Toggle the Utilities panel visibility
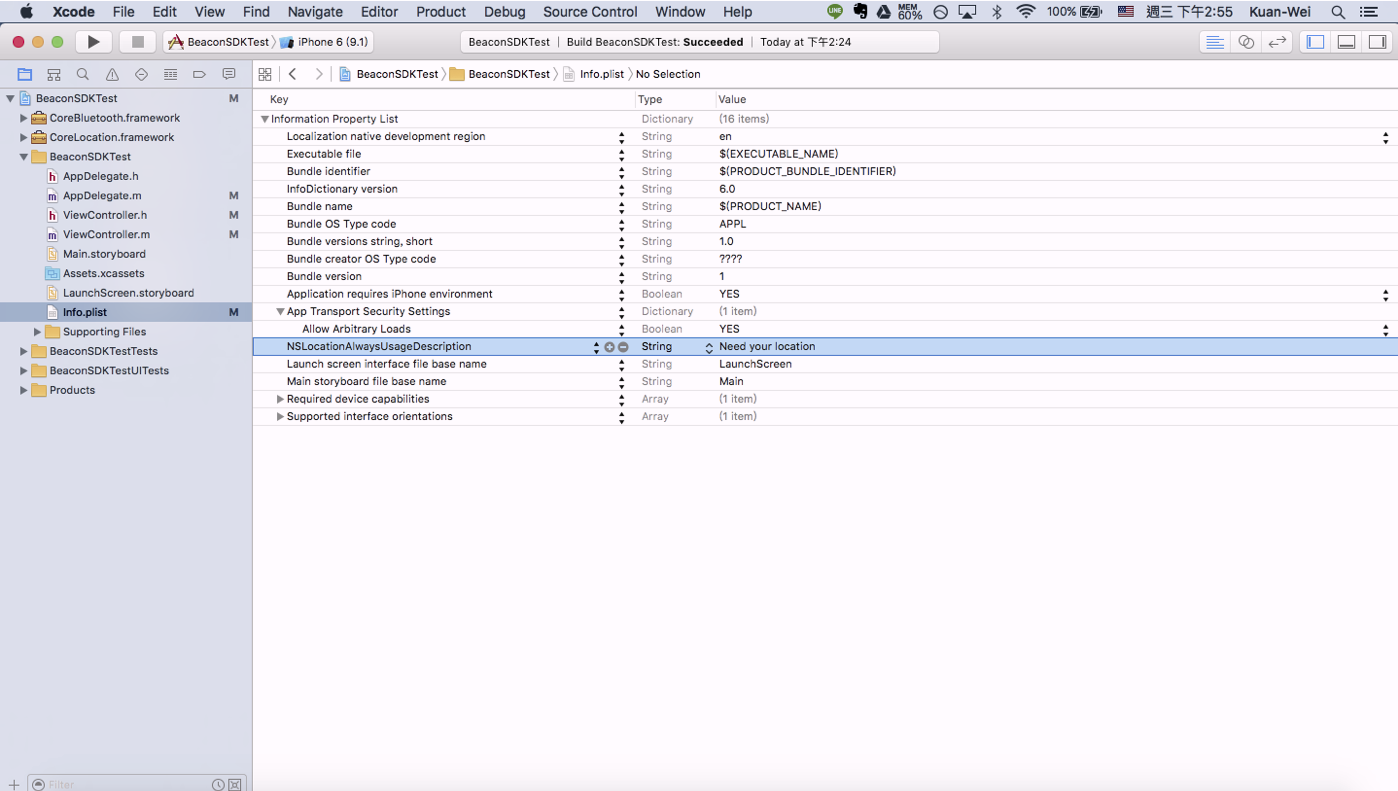 (1377, 42)
